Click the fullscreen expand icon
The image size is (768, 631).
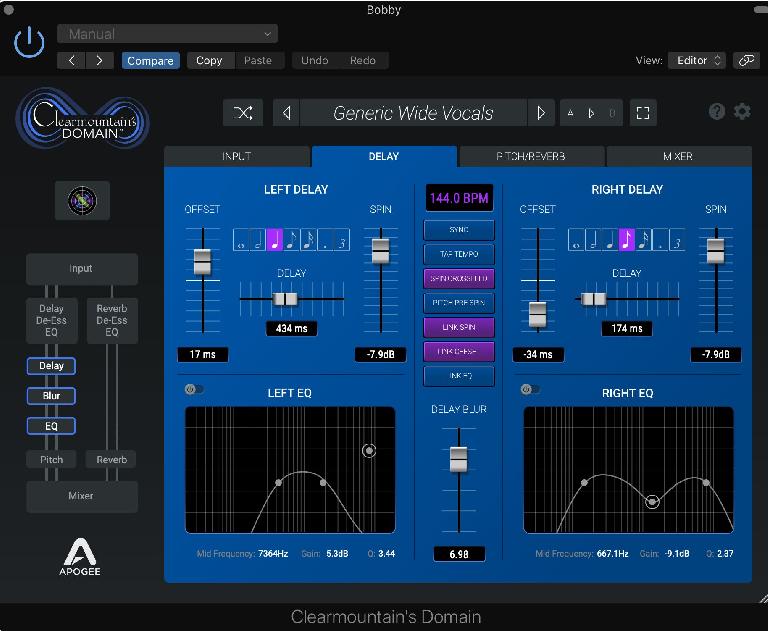(x=643, y=113)
